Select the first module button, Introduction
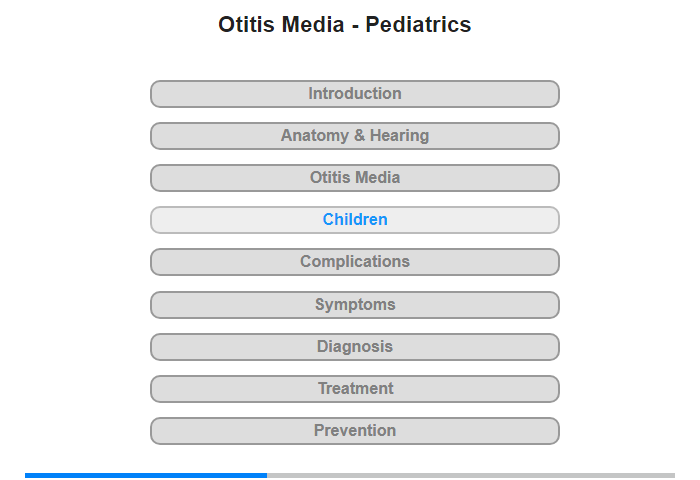The image size is (700, 480). pyautogui.click(x=354, y=94)
